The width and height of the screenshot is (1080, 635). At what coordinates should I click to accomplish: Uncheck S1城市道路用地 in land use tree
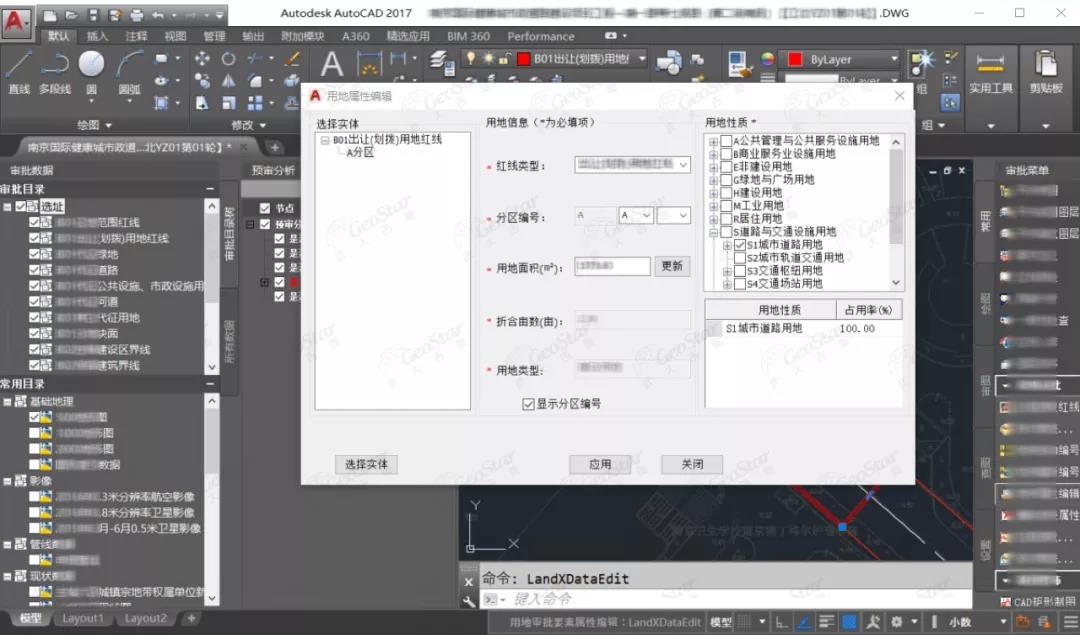[740, 245]
